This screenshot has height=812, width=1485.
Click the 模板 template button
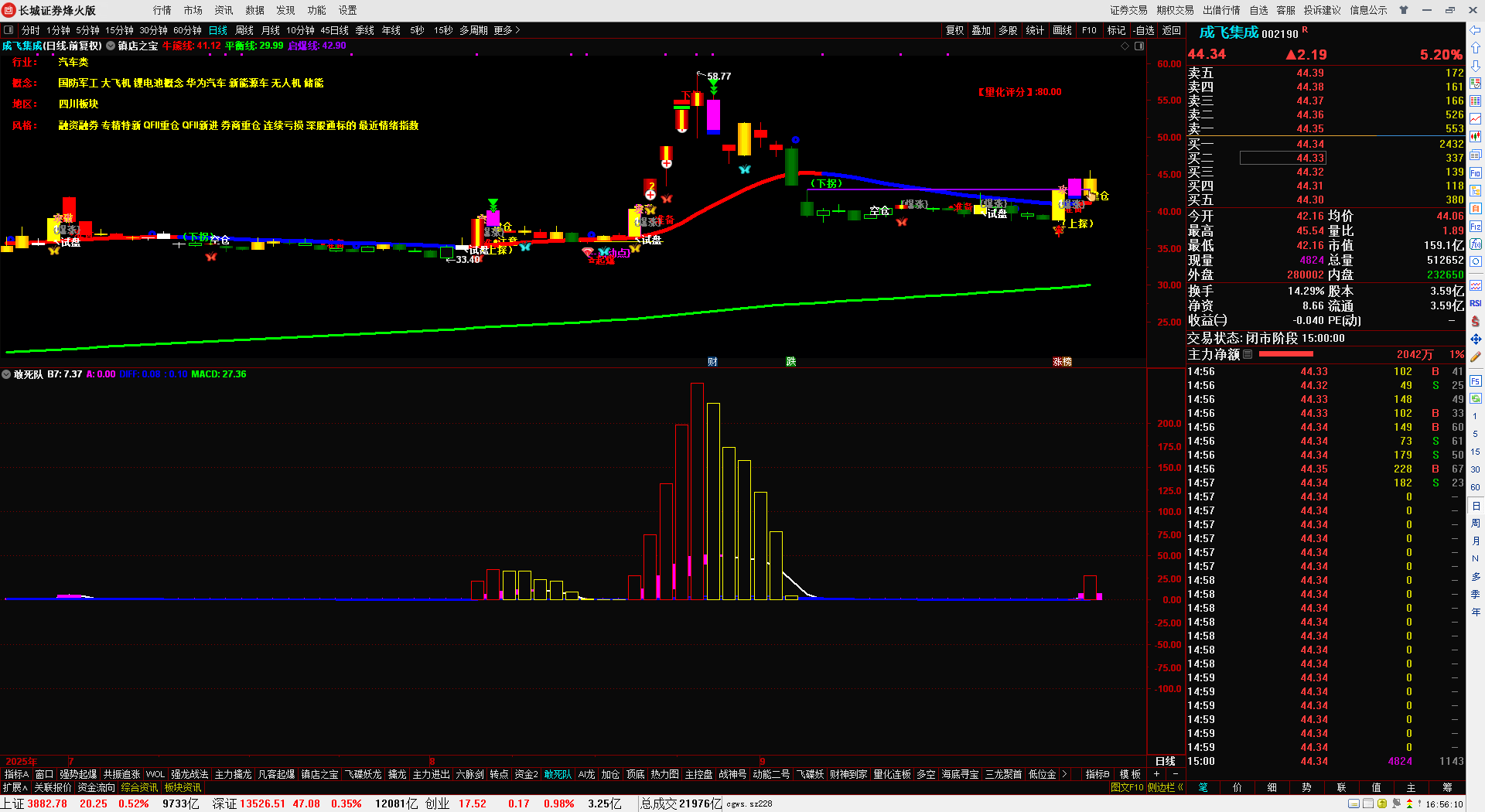click(x=1130, y=774)
